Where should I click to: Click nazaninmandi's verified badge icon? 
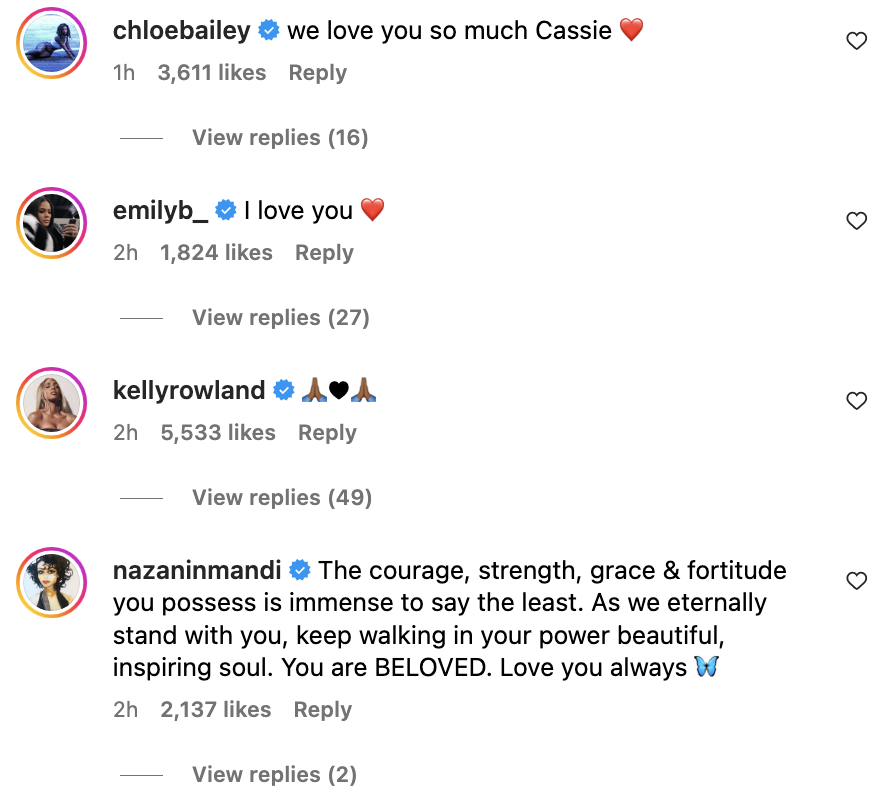pos(297,569)
